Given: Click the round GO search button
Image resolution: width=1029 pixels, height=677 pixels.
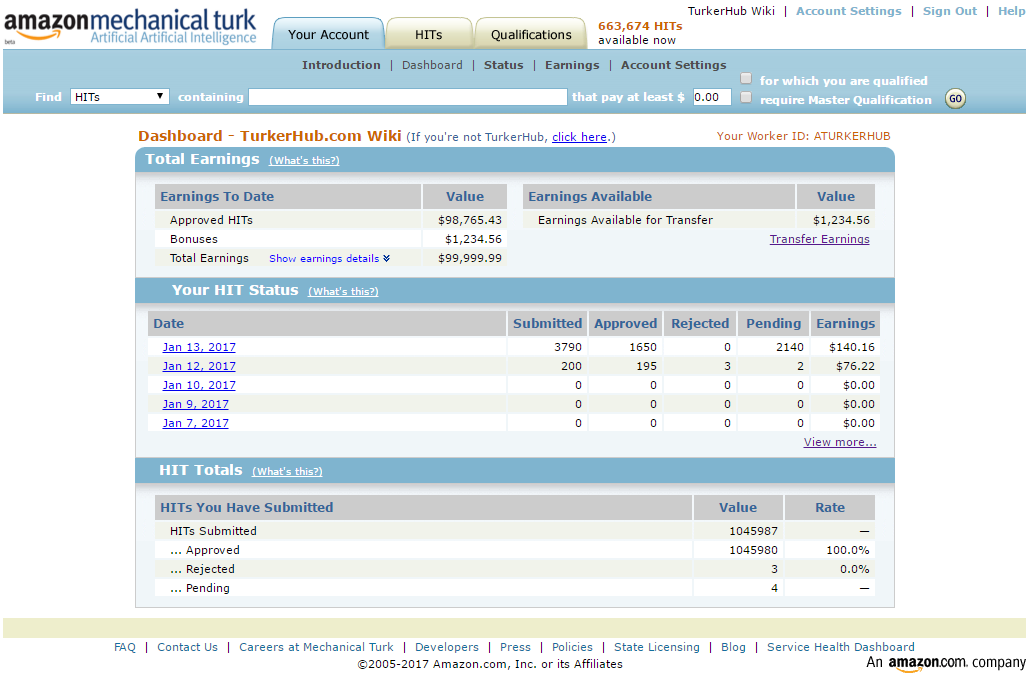Looking at the screenshot, I should click(x=955, y=99).
